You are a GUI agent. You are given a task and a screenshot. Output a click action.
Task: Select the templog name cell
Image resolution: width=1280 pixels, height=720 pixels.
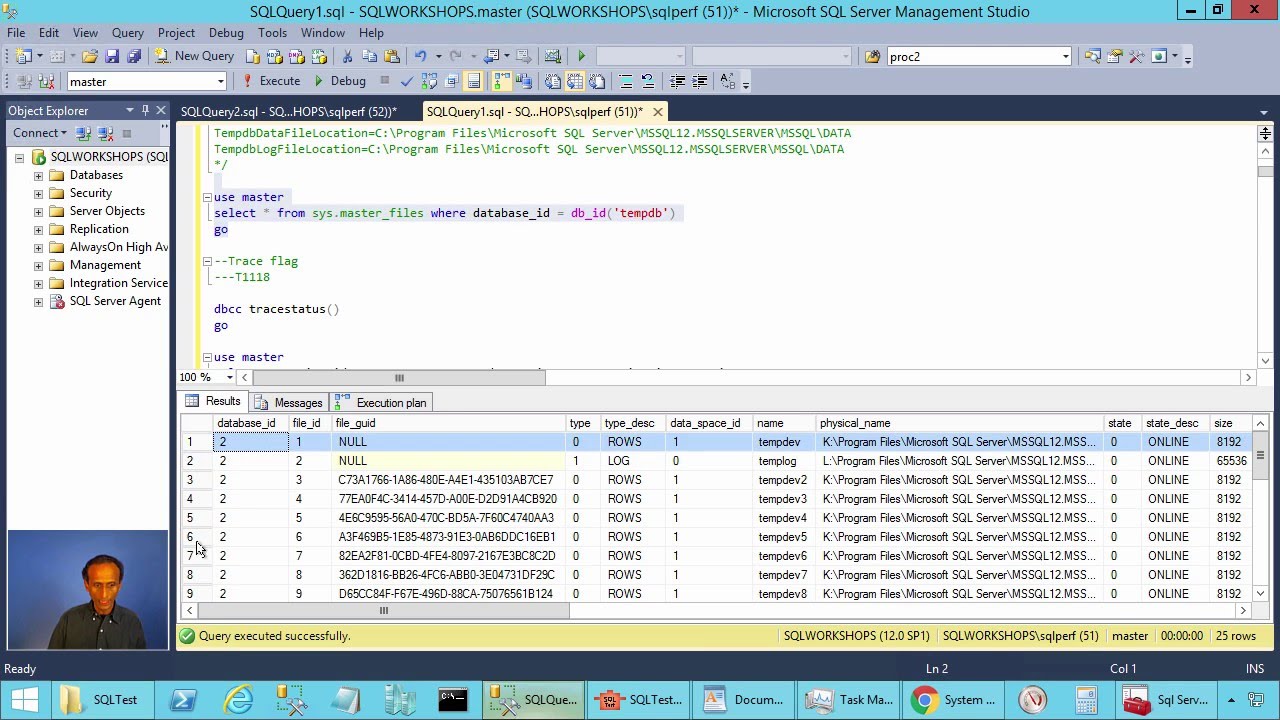(x=785, y=460)
